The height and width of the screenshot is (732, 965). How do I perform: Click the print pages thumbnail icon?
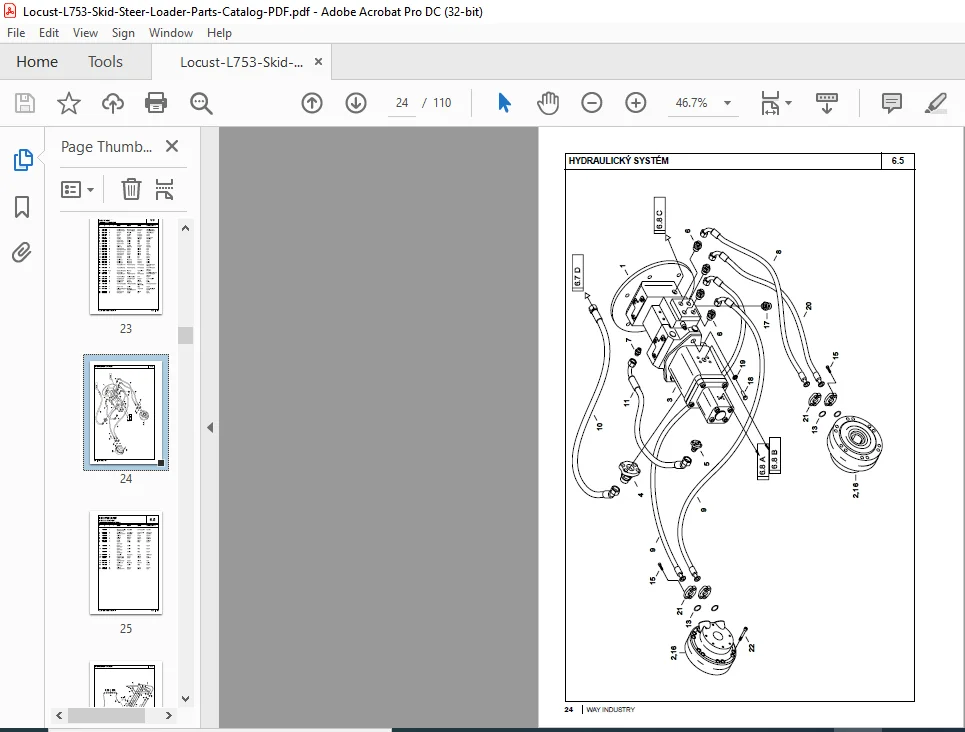click(x=164, y=189)
